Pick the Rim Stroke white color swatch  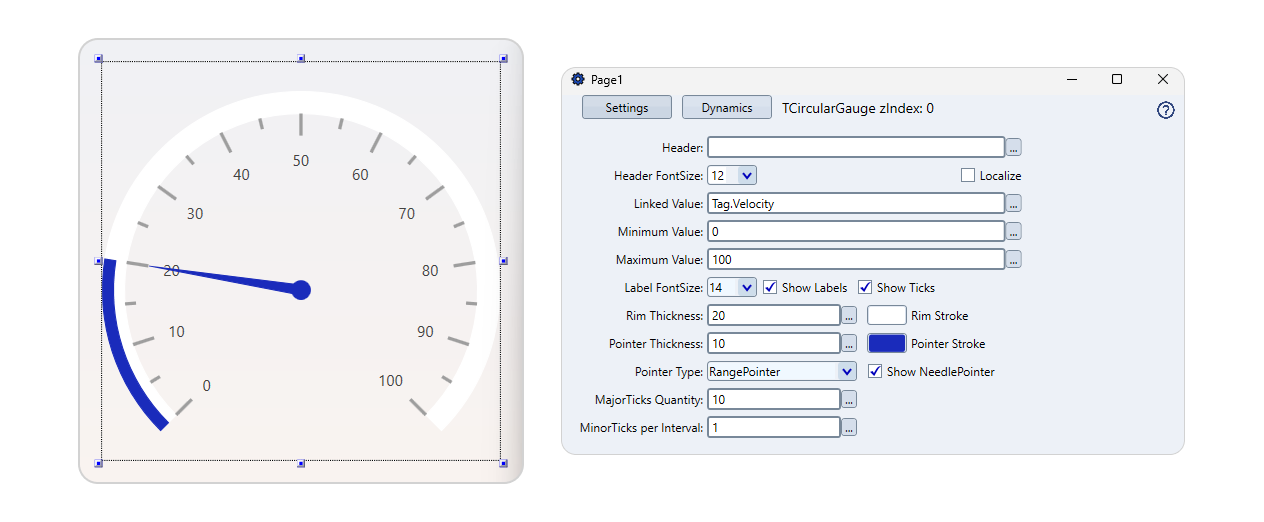[887, 316]
